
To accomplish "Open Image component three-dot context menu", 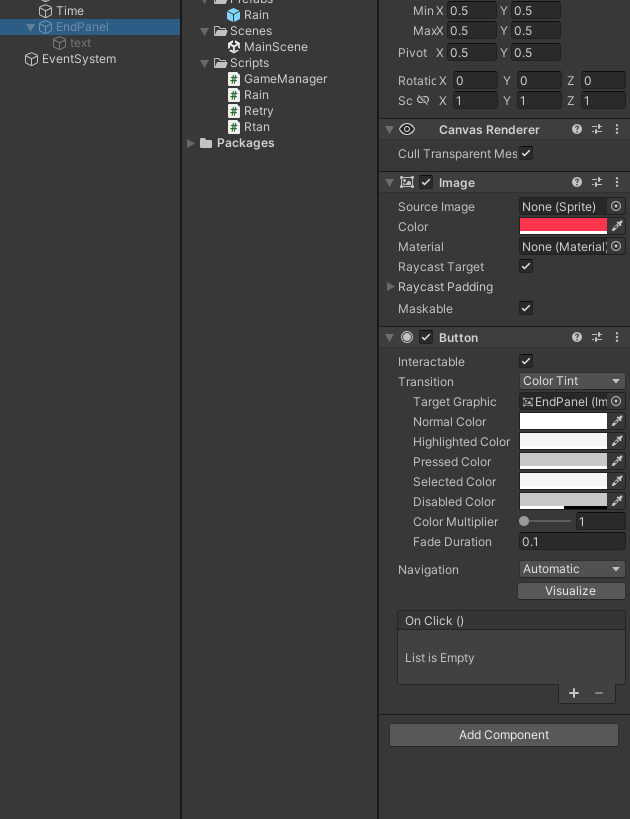I will tap(617, 182).
